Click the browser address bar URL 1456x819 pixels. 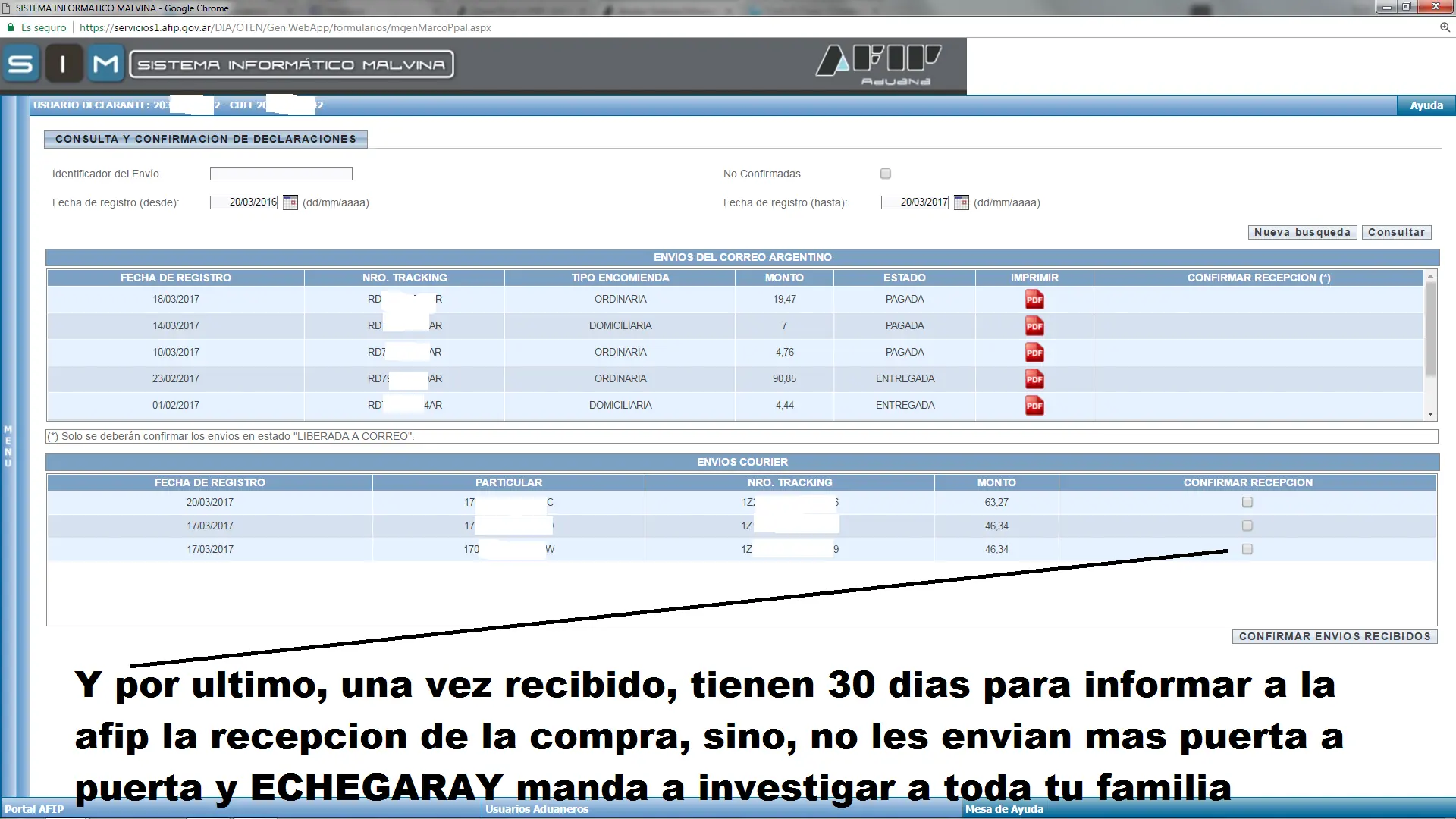pyautogui.click(x=285, y=27)
